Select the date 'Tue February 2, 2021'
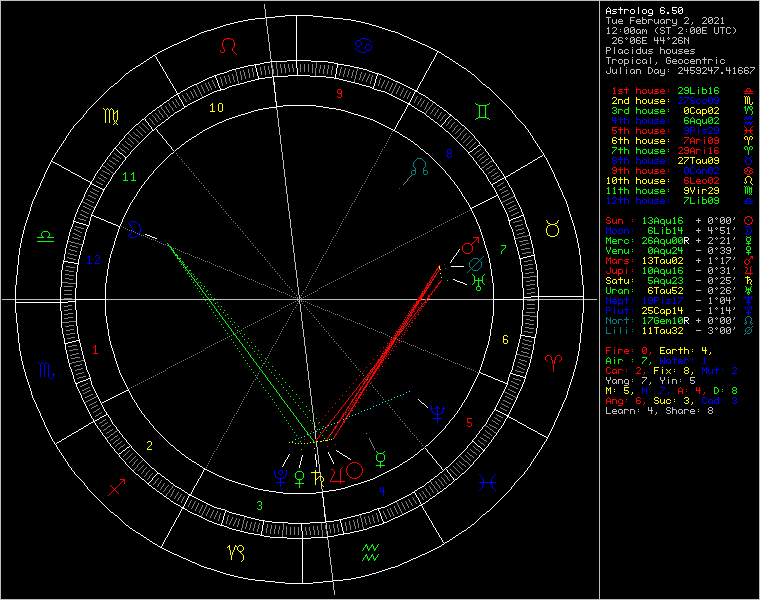Screen dimensions: 760x600 pyautogui.click(x=665, y=21)
